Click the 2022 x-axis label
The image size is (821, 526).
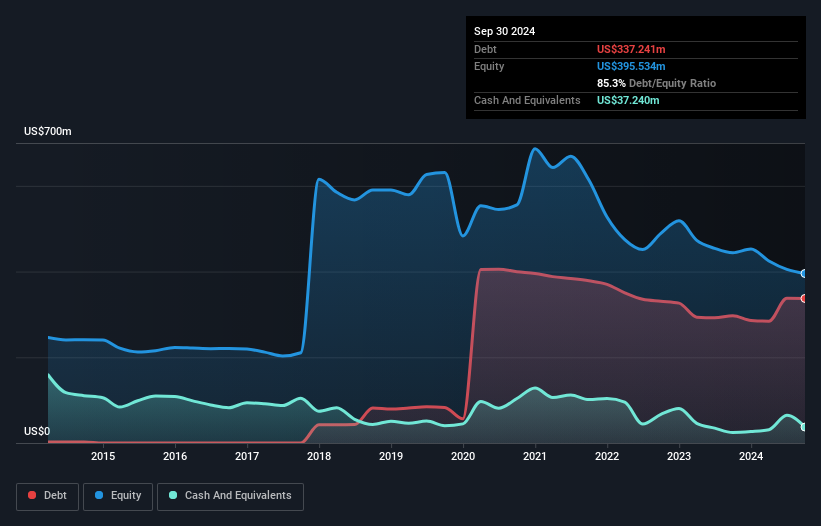pyautogui.click(x=607, y=456)
